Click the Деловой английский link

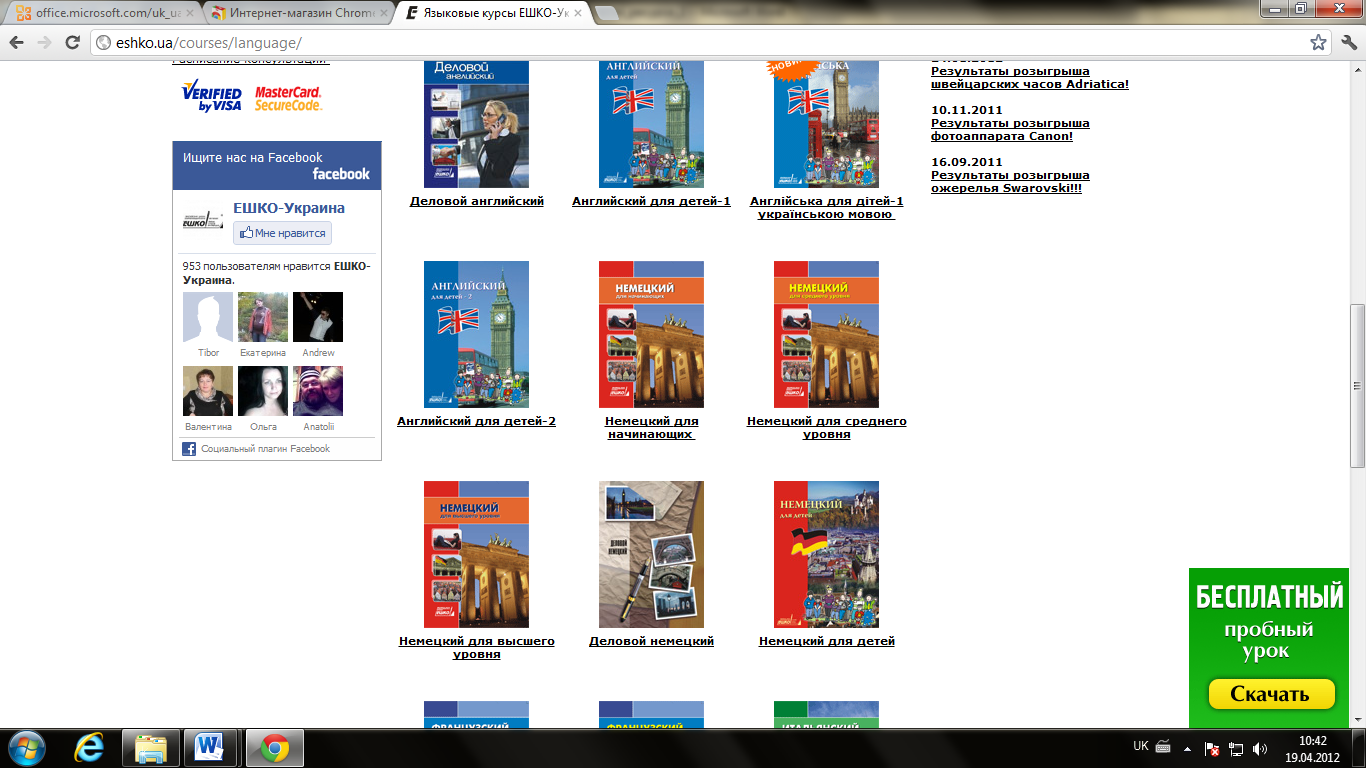(477, 201)
